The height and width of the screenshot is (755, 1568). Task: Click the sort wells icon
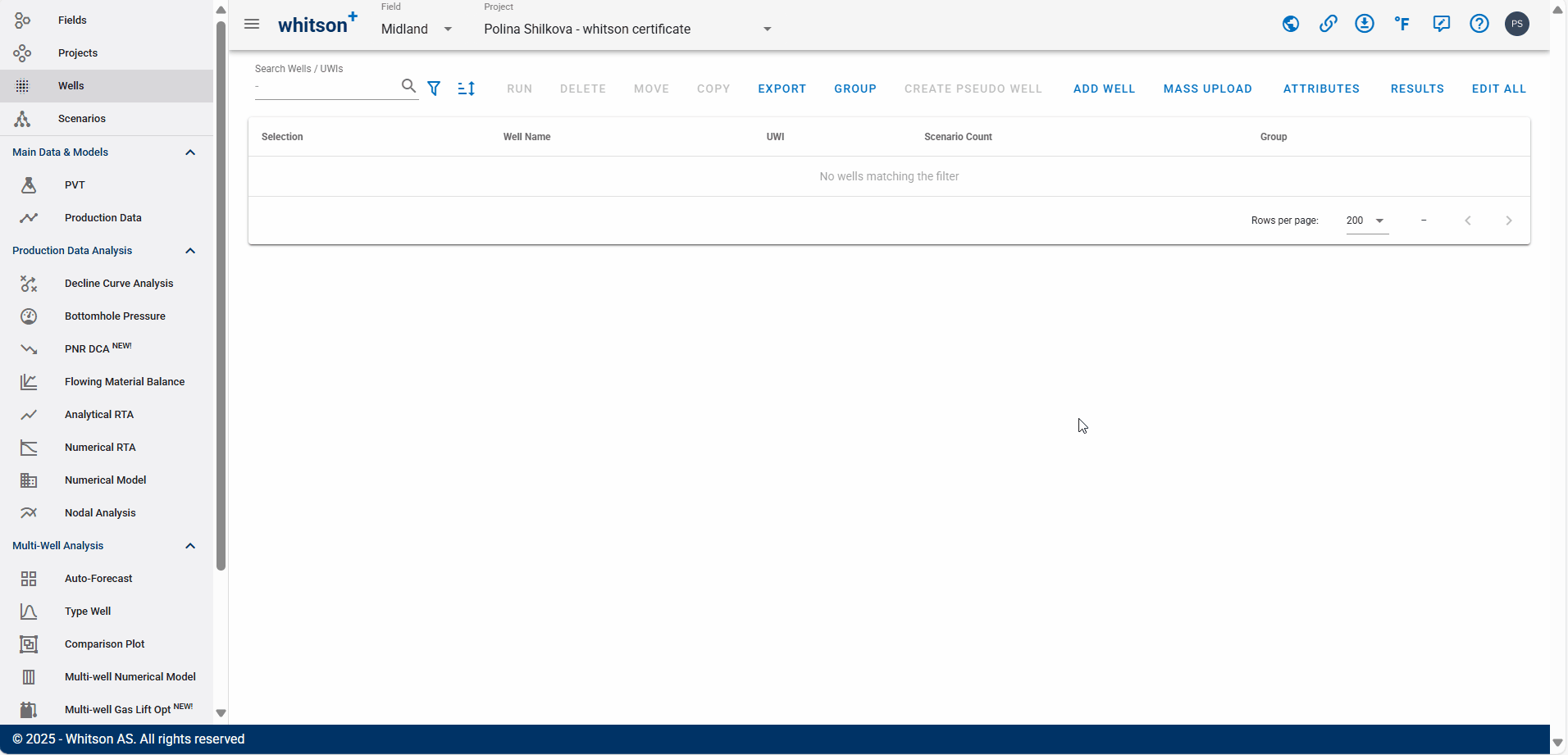(466, 89)
